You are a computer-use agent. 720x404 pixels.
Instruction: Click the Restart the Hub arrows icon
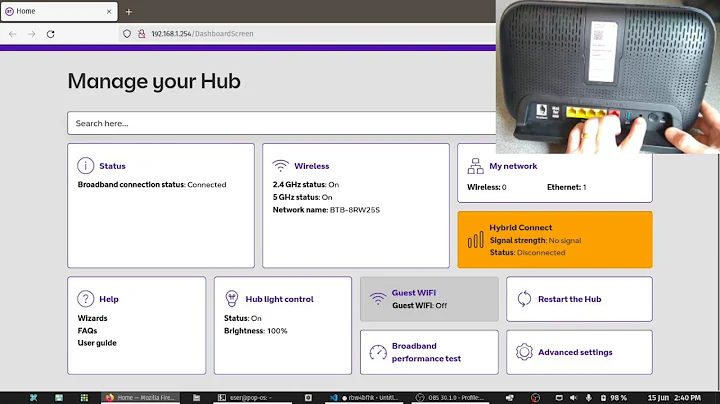pyautogui.click(x=524, y=299)
